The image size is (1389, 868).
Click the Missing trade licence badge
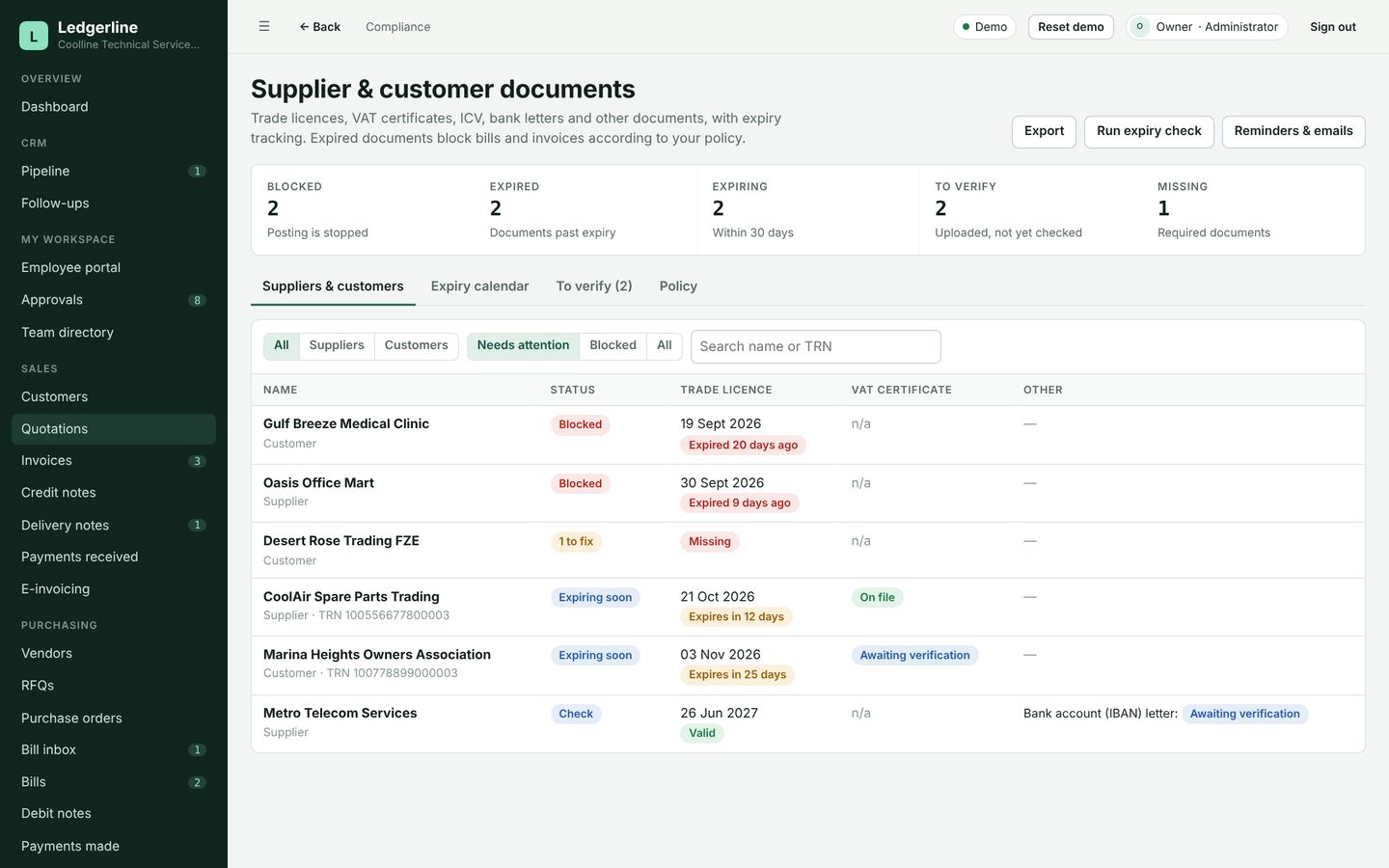point(710,542)
